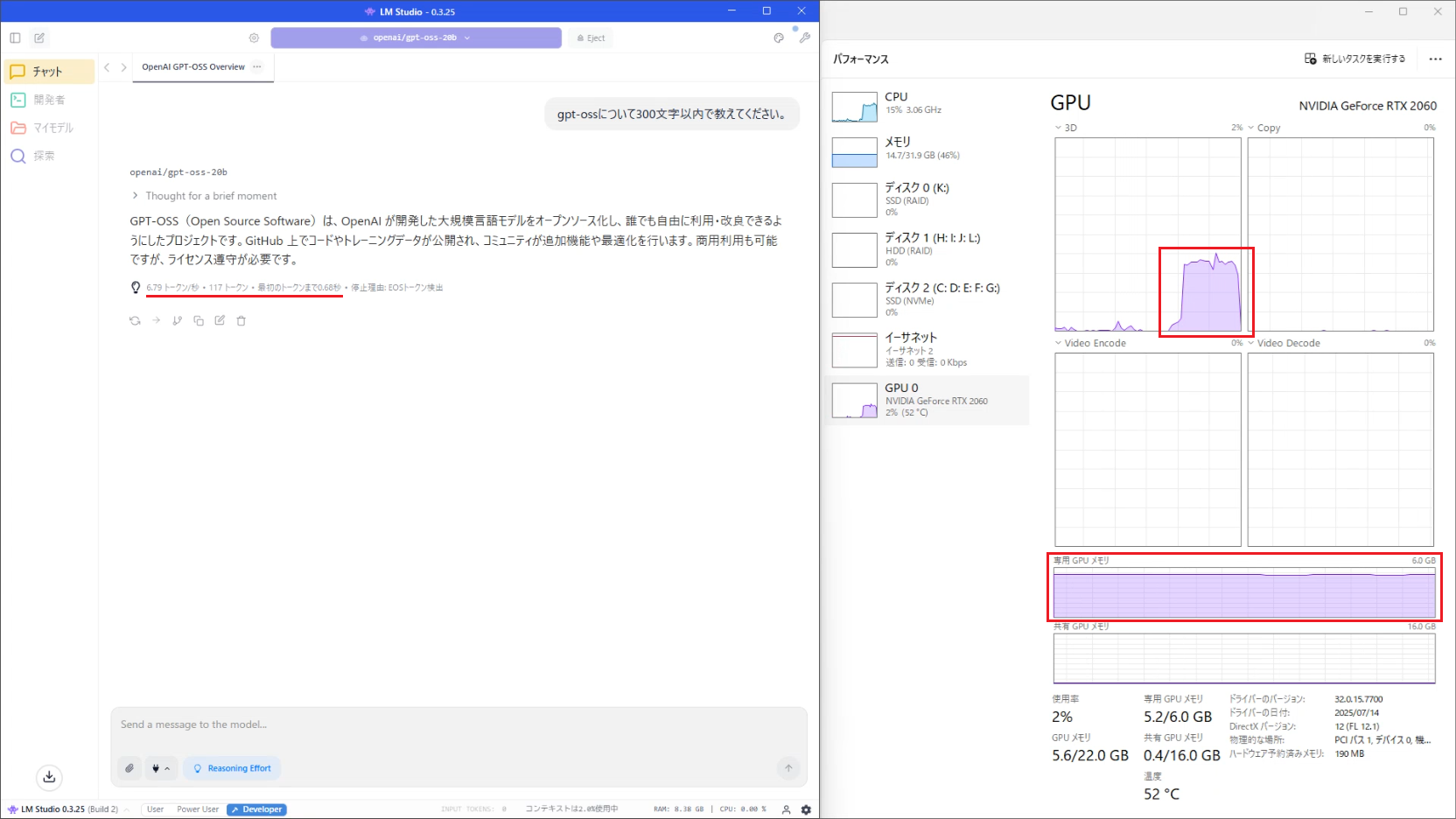This screenshot has height=819, width=1456.
Task: Select Developer mode in status bar
Action: pyautogui.click(x=257, y=809)
